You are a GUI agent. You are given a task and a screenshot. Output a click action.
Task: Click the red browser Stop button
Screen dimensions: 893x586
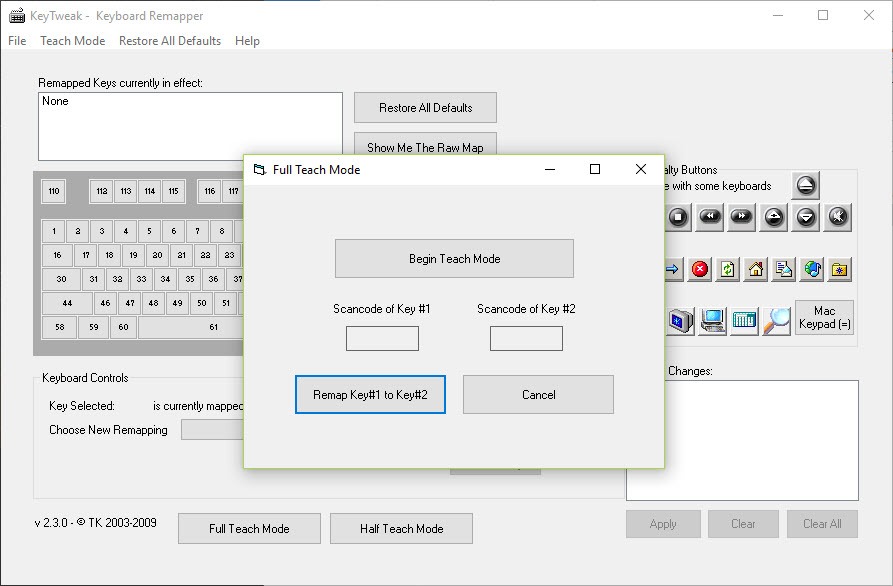700,269
